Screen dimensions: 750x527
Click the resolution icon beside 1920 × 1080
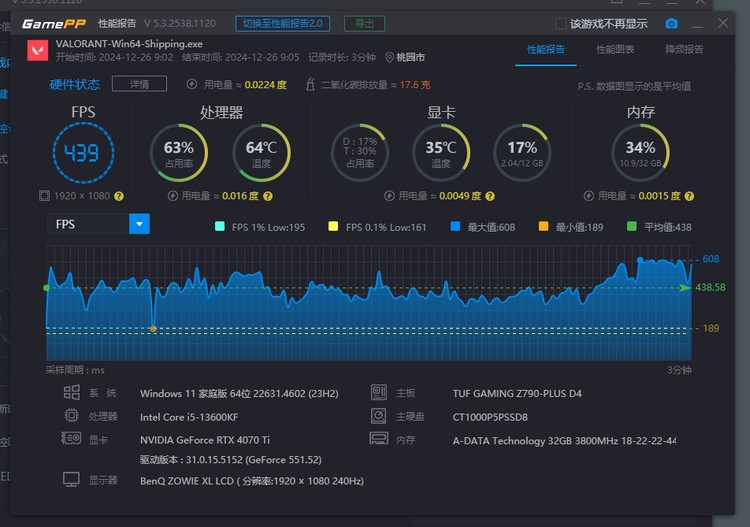coord(44,196)
